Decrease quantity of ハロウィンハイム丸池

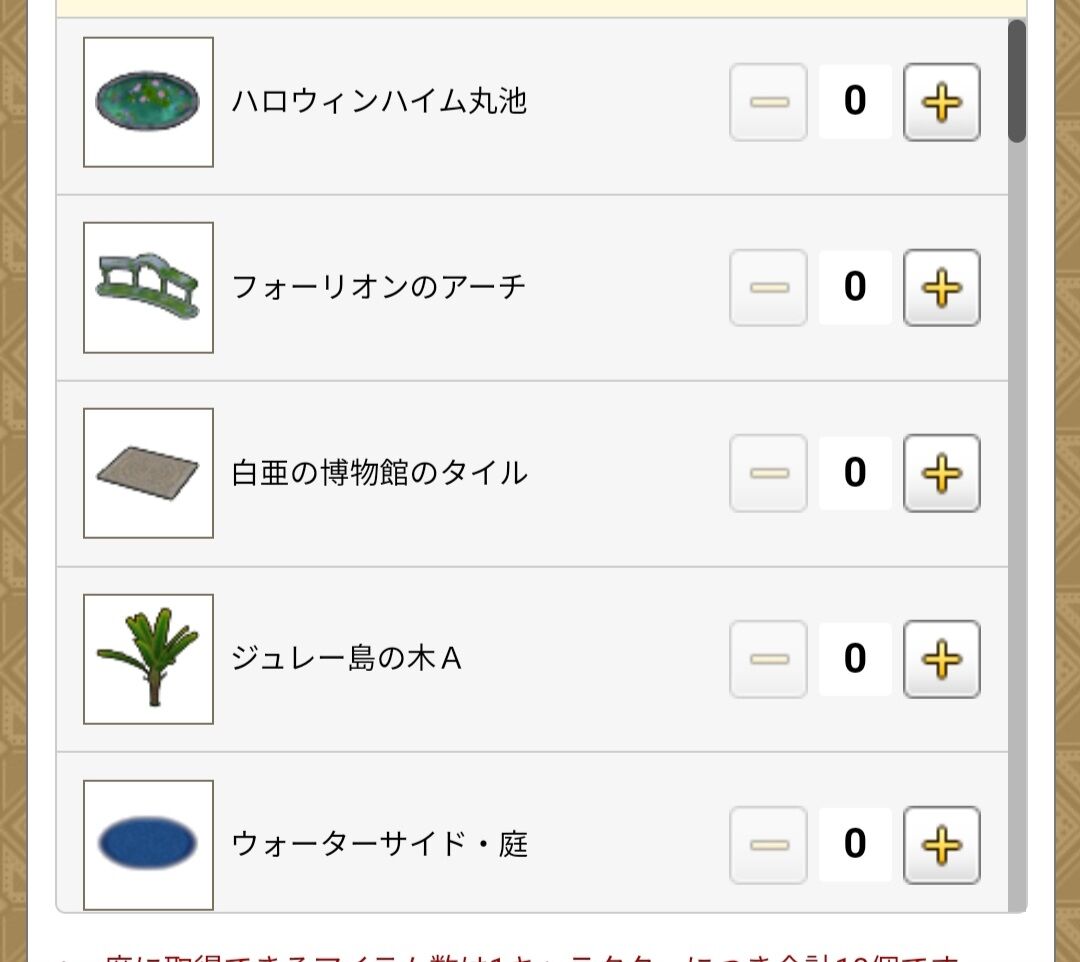click(x=768, y=102)
